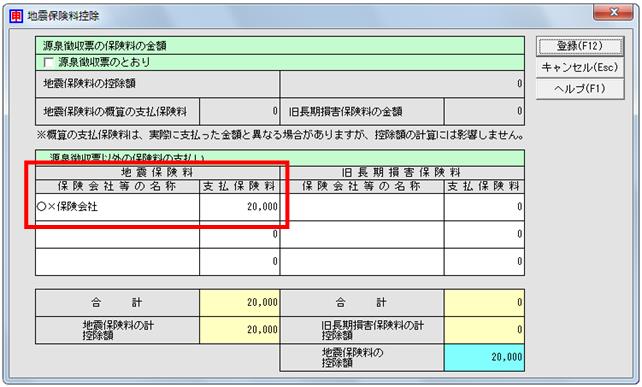Select the ○×保険会社 company name field

pos(118,207)
